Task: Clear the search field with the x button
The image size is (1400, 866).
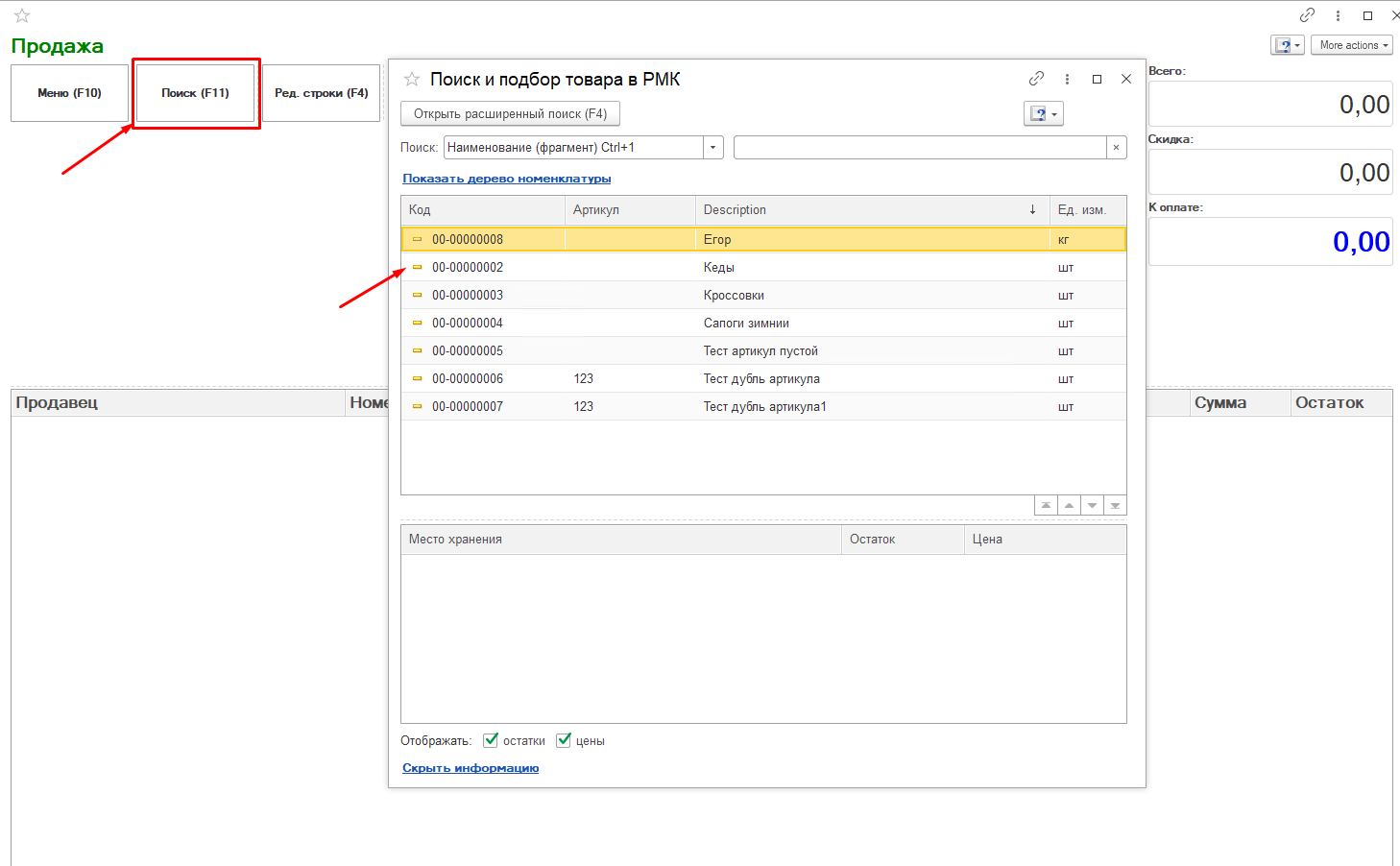Action: [x=1116, y=147]
